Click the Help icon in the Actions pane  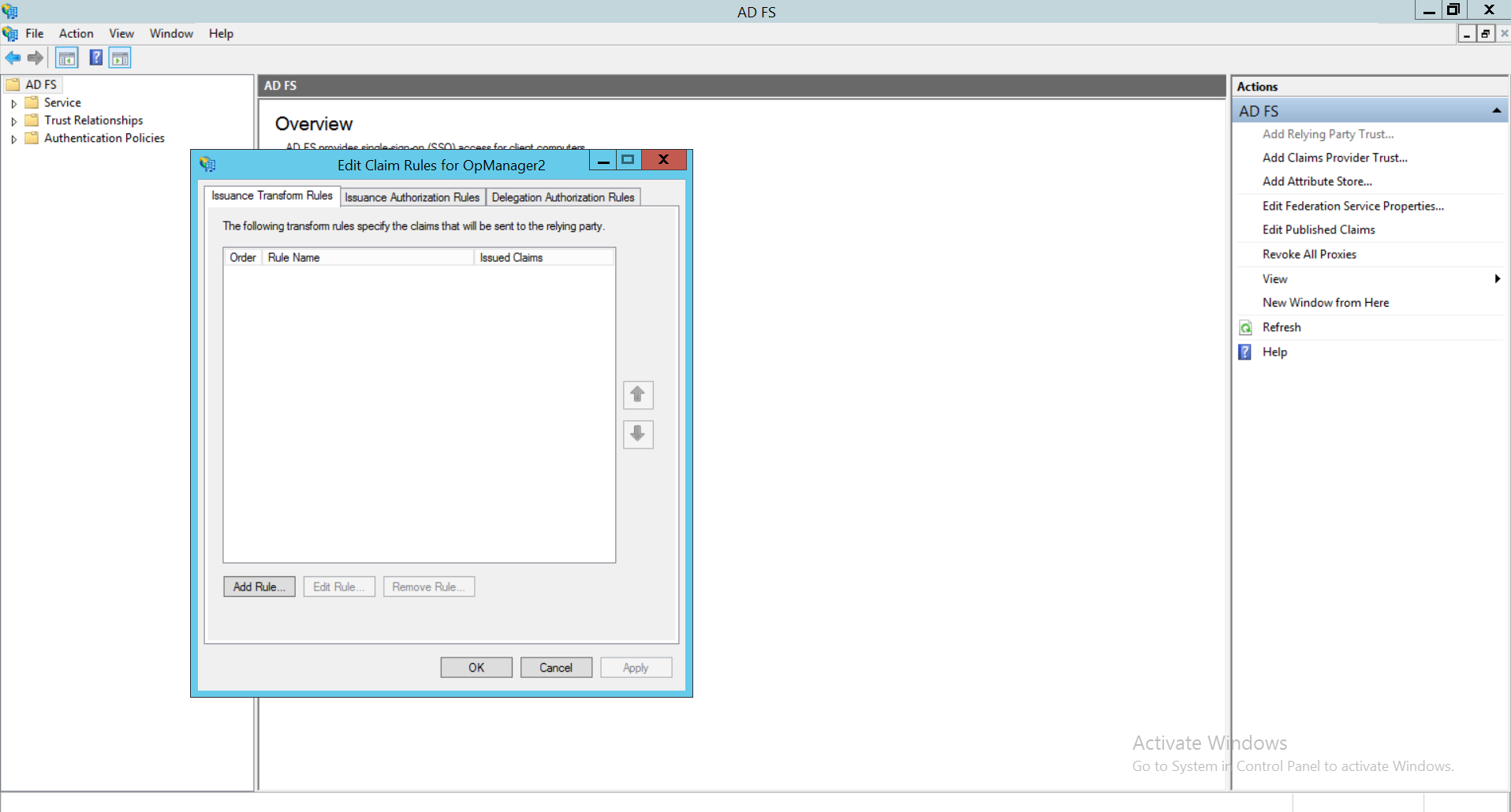(1245, 352)
